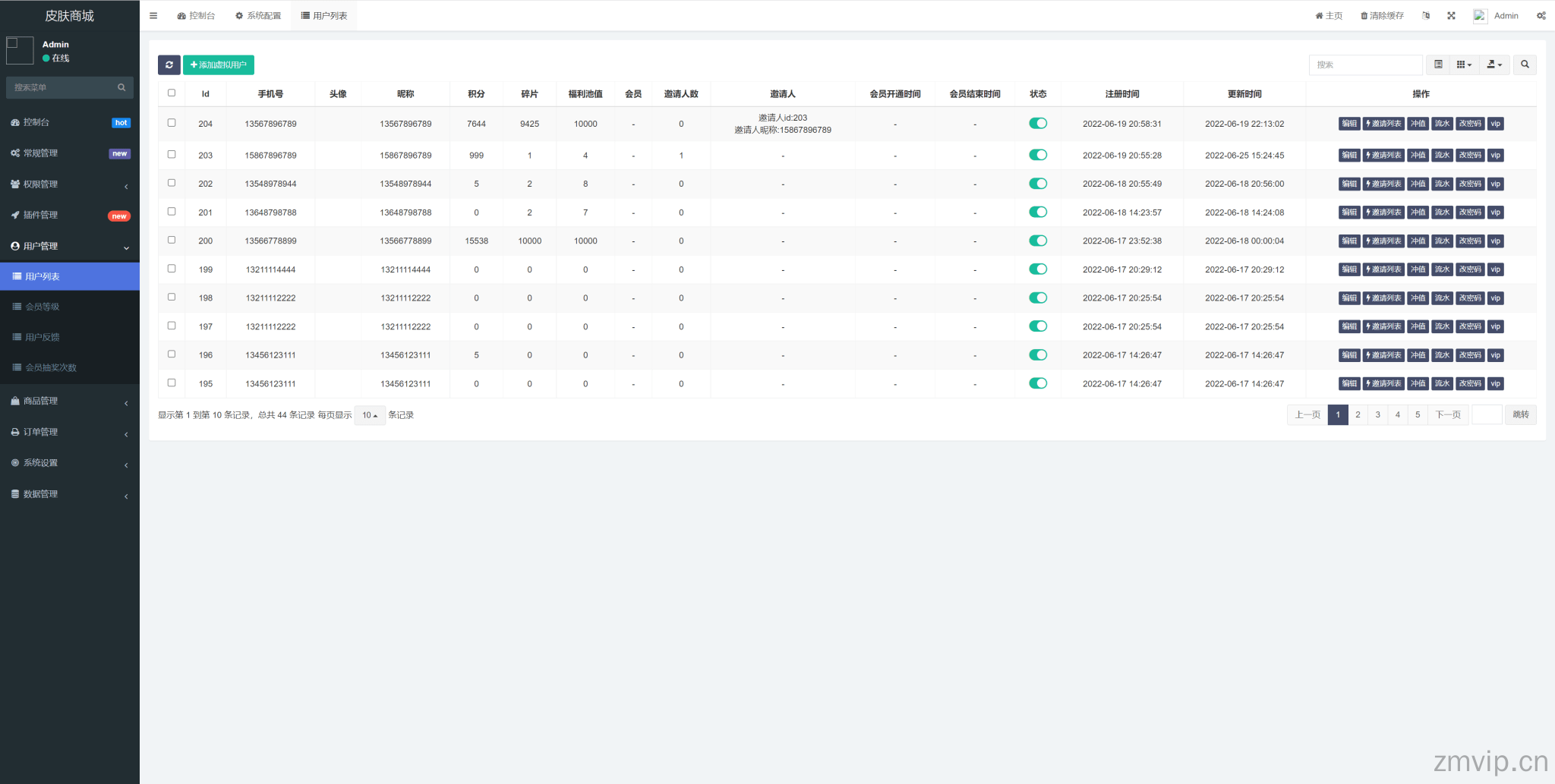
Task: Toggle status switch for user 199
Action: click(1038, 269)
